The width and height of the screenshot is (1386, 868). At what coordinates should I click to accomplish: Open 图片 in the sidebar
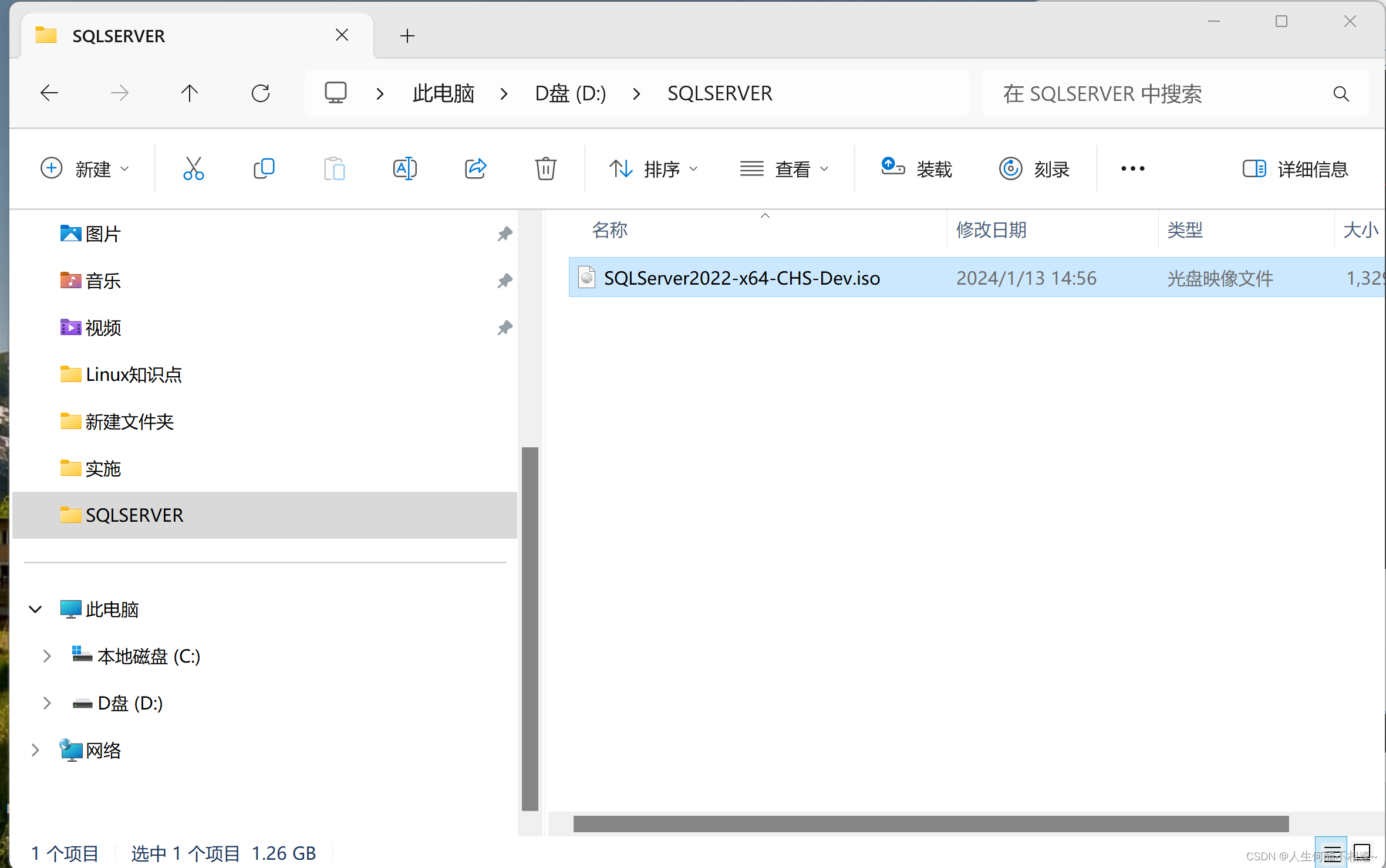(x=103, y=234)
